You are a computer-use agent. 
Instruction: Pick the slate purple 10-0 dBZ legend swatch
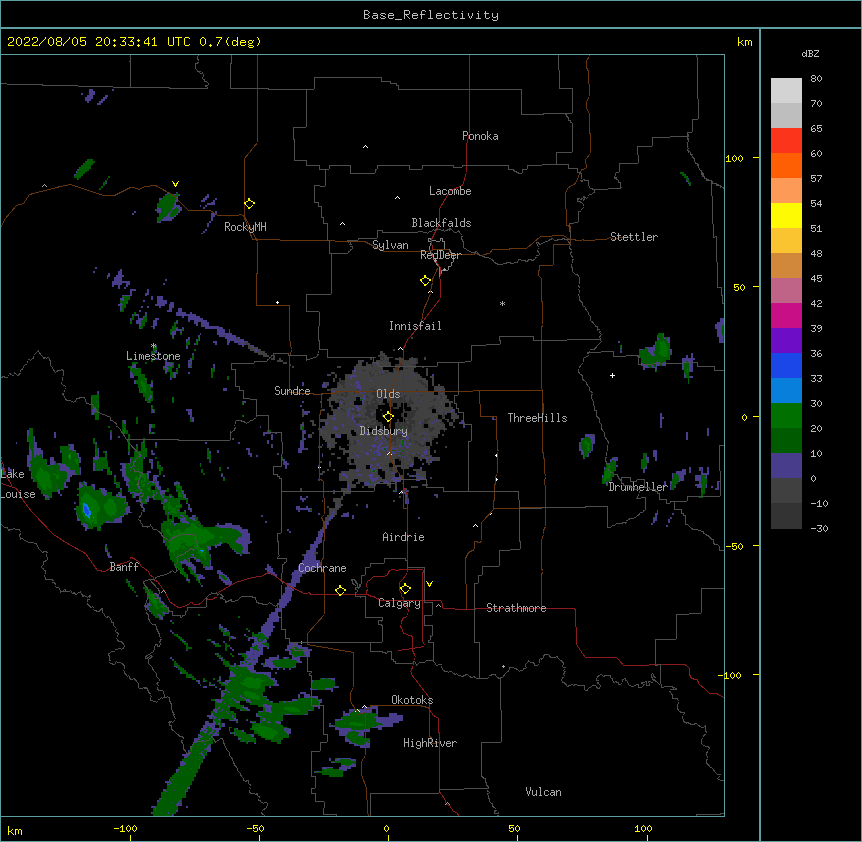pos(786,466)
